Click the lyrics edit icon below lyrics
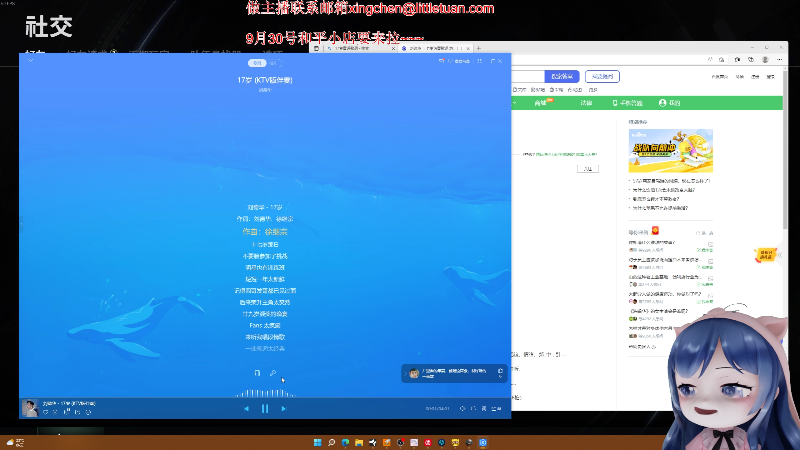The image size is (800, 450). click(273, 373)
